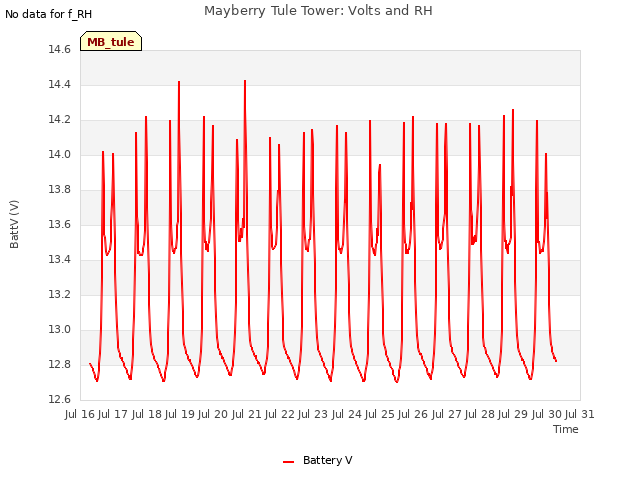
Task: Click the "No data for f_RH" message
Action: (49, 14)
